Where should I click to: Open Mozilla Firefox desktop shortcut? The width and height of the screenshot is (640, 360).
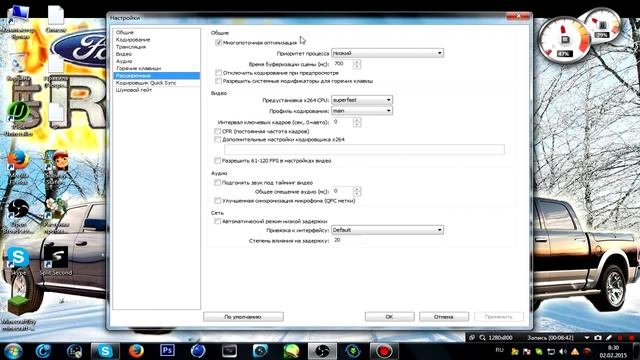pyautogui.click(x=18, y=167)
